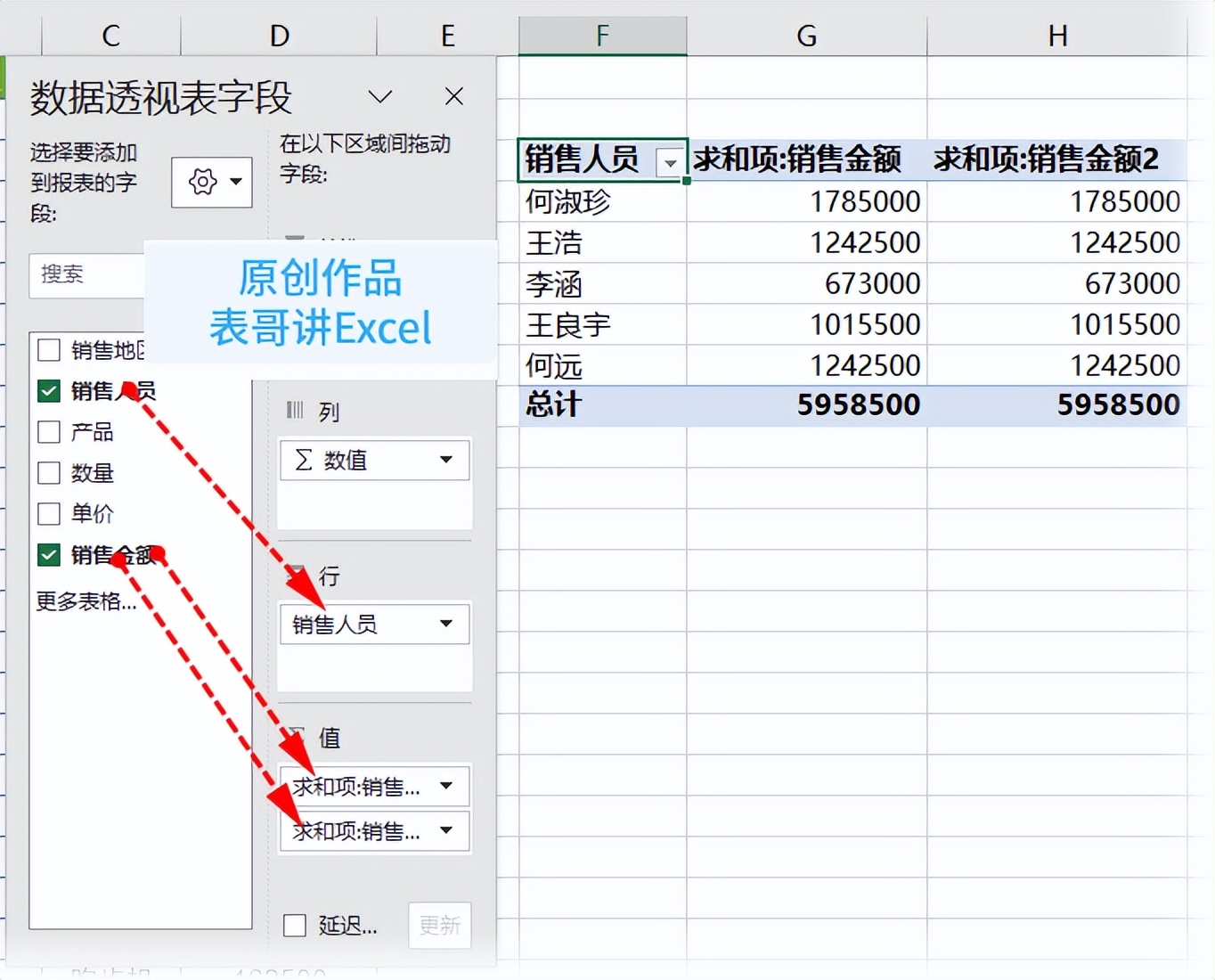Select the 王浩 row label cell
Screen dimensions: 1215x980
coord(603,242)
